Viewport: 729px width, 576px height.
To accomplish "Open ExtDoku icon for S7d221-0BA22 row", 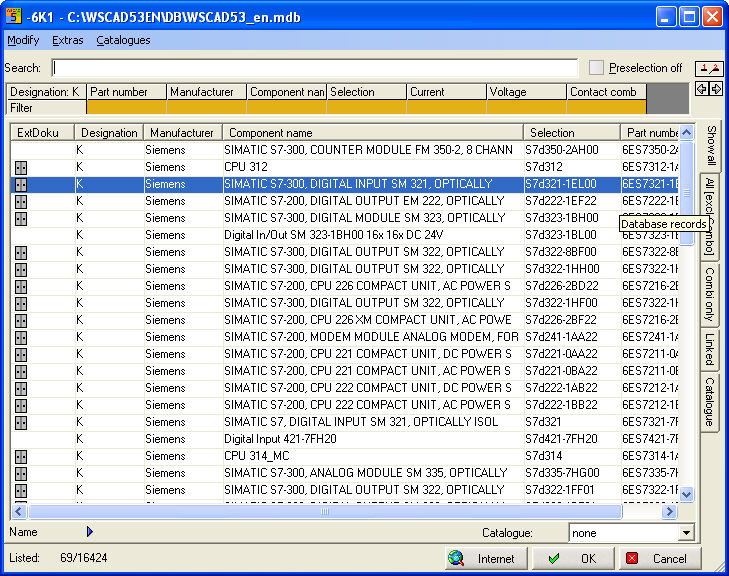I will point(20,371).
